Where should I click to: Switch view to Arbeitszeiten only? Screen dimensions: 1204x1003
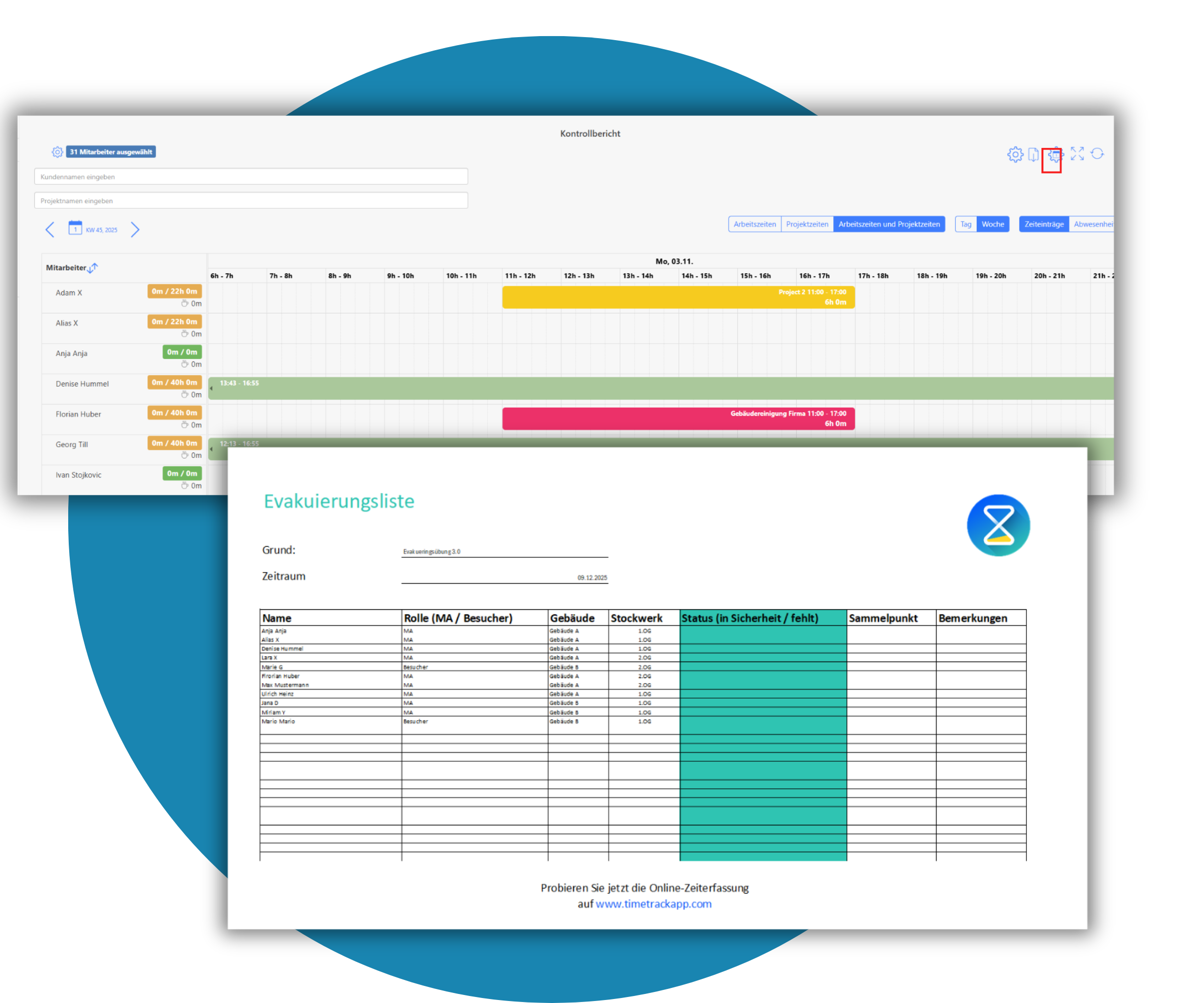(x=754, y=224)
